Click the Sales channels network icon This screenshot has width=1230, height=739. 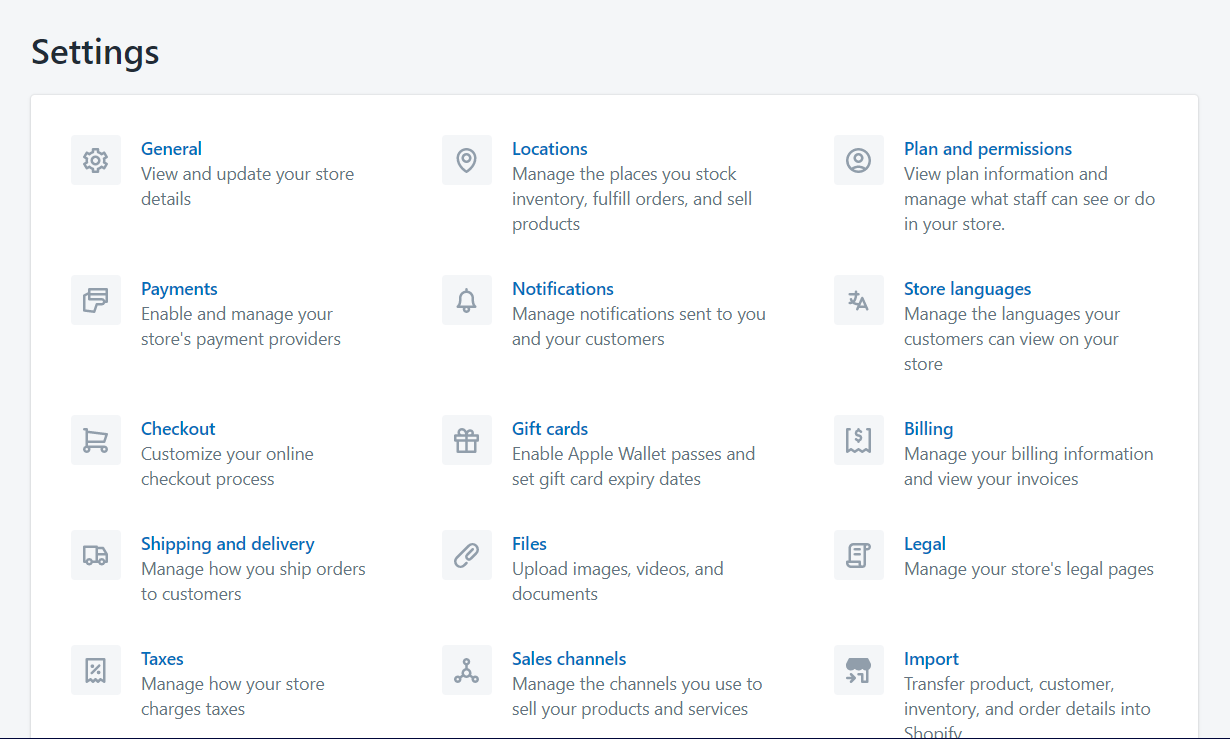(467, 670)
